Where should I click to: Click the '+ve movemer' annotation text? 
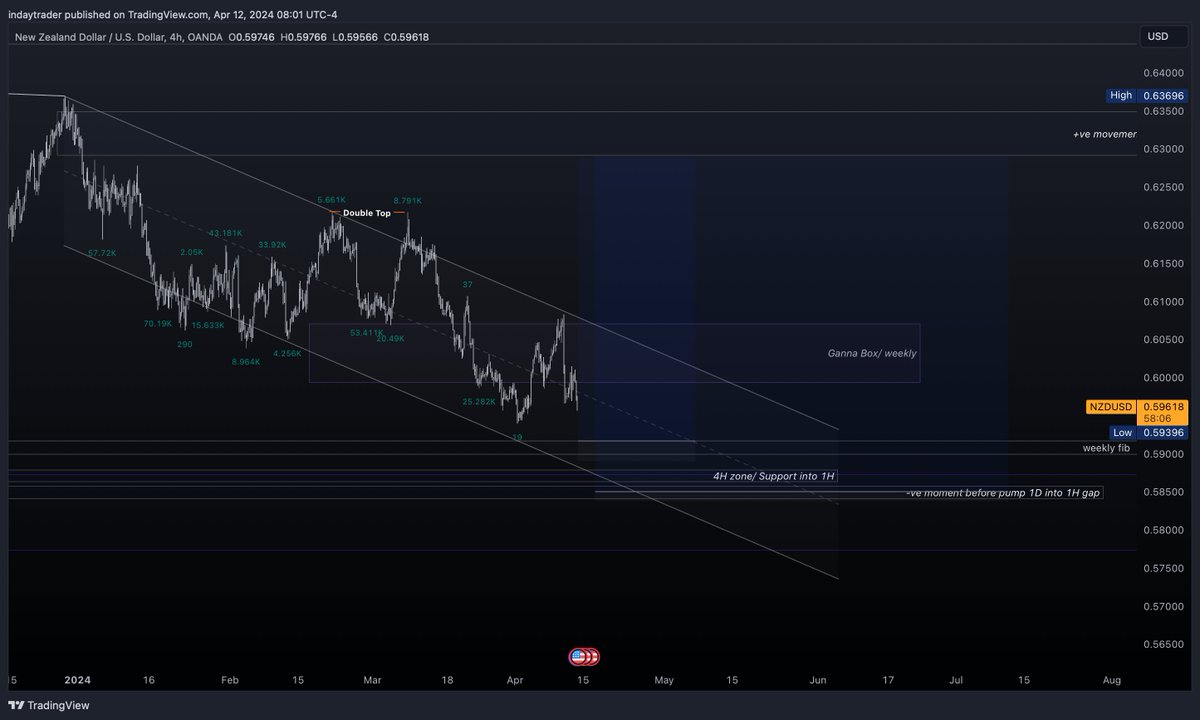pyautogui.click(x=1104, y=133)
